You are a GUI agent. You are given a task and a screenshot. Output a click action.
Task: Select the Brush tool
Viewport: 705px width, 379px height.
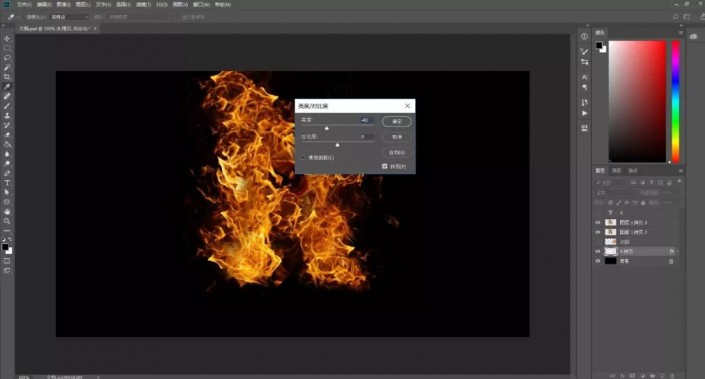click(x=7, y=106)
